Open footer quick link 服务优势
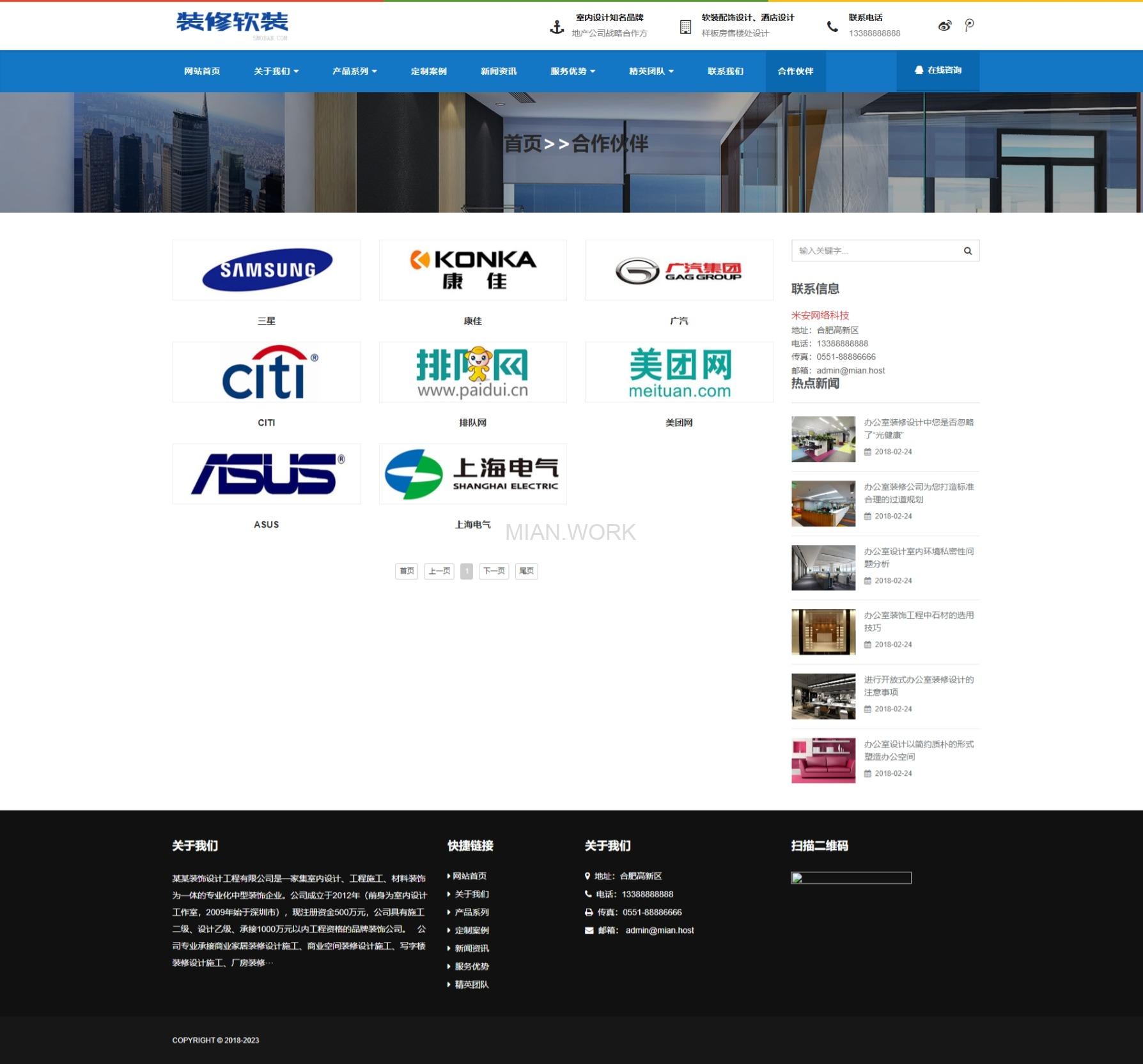 click(471, 966)
